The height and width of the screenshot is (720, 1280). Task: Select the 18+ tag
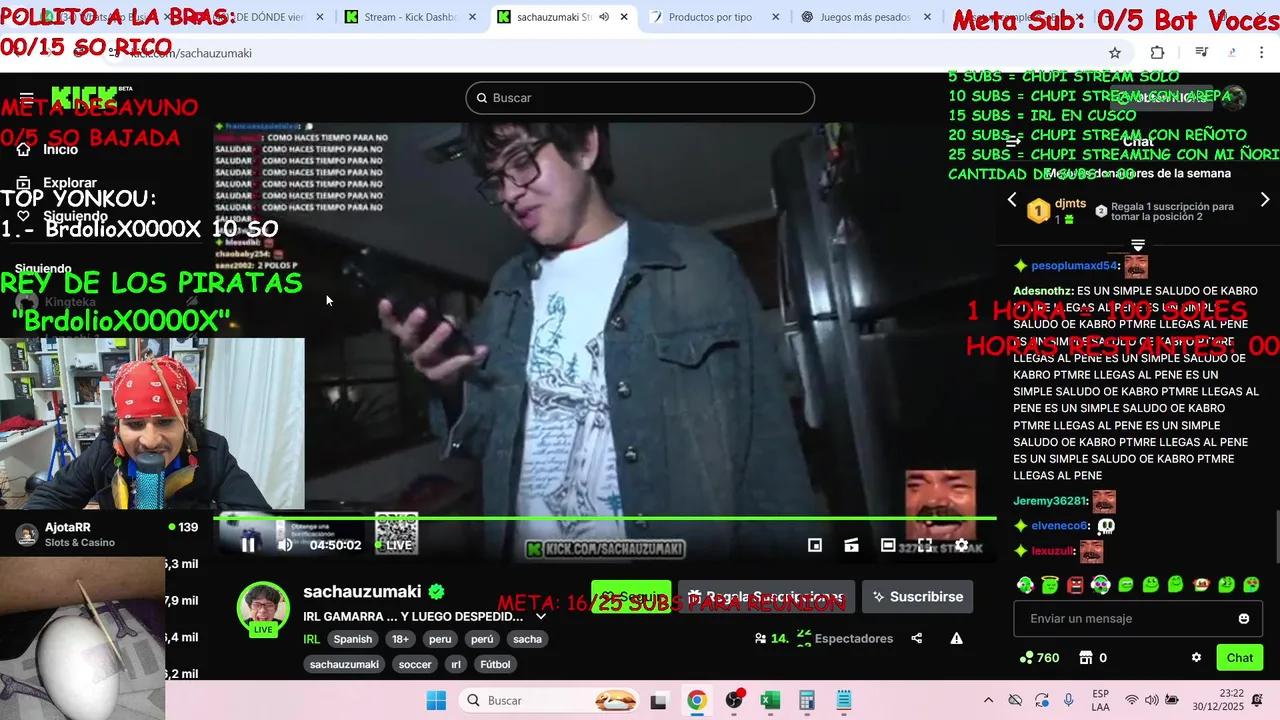point(400,639)
